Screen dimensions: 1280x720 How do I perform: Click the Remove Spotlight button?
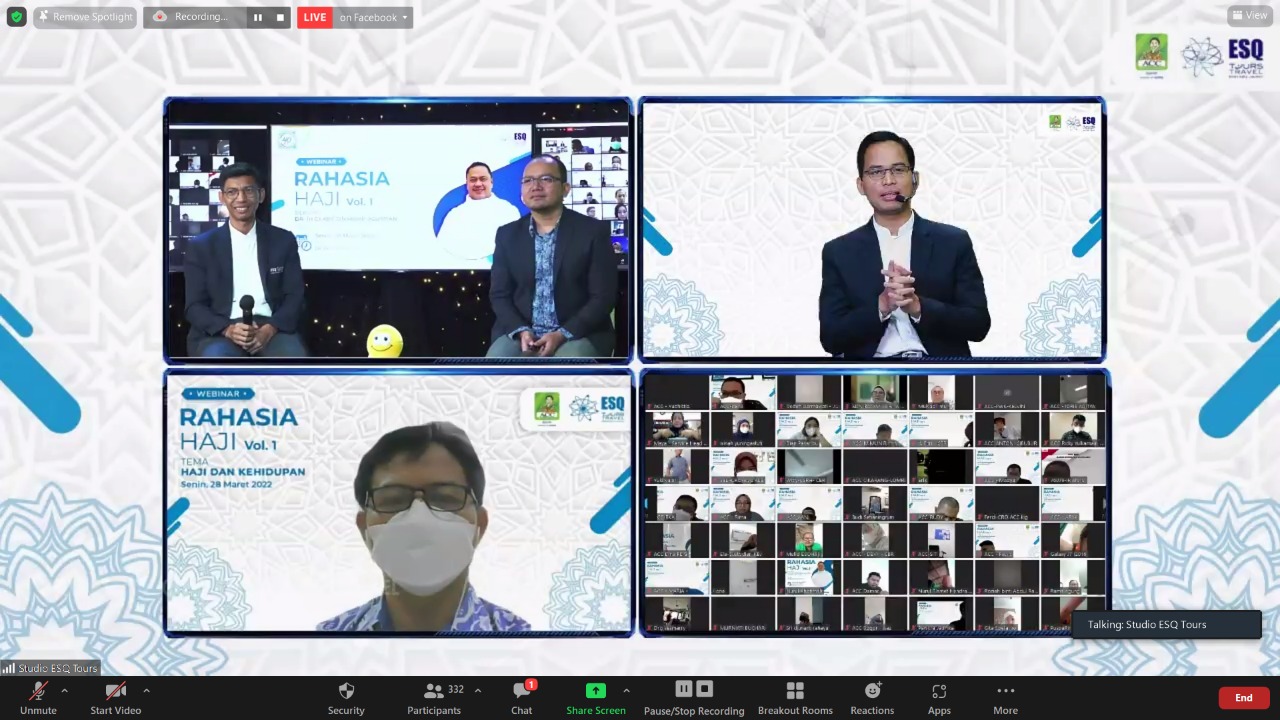click(x=85, y=17)
